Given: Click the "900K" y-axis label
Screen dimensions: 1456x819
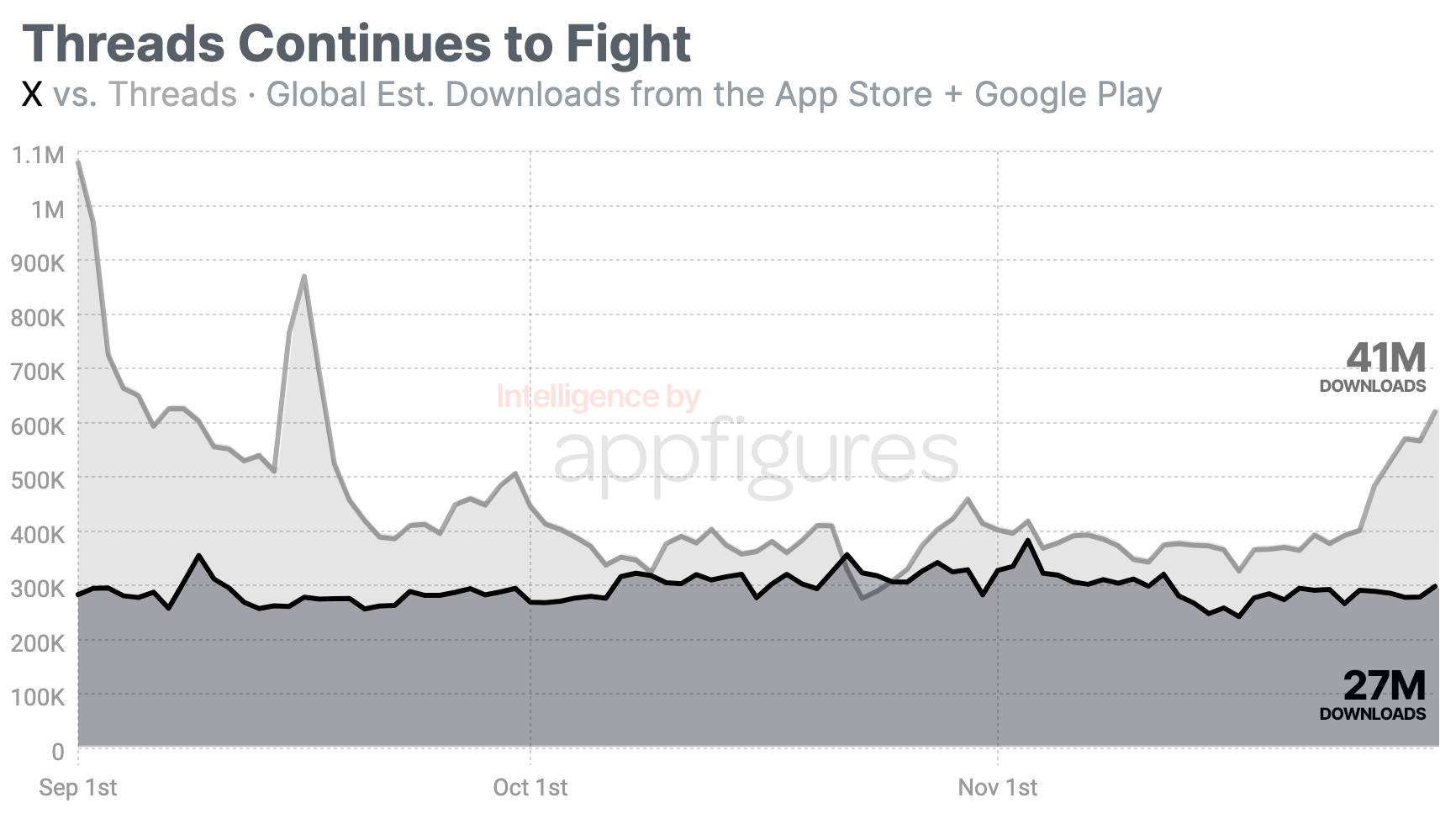Looking at the screenshot, I should pos(38,263).
